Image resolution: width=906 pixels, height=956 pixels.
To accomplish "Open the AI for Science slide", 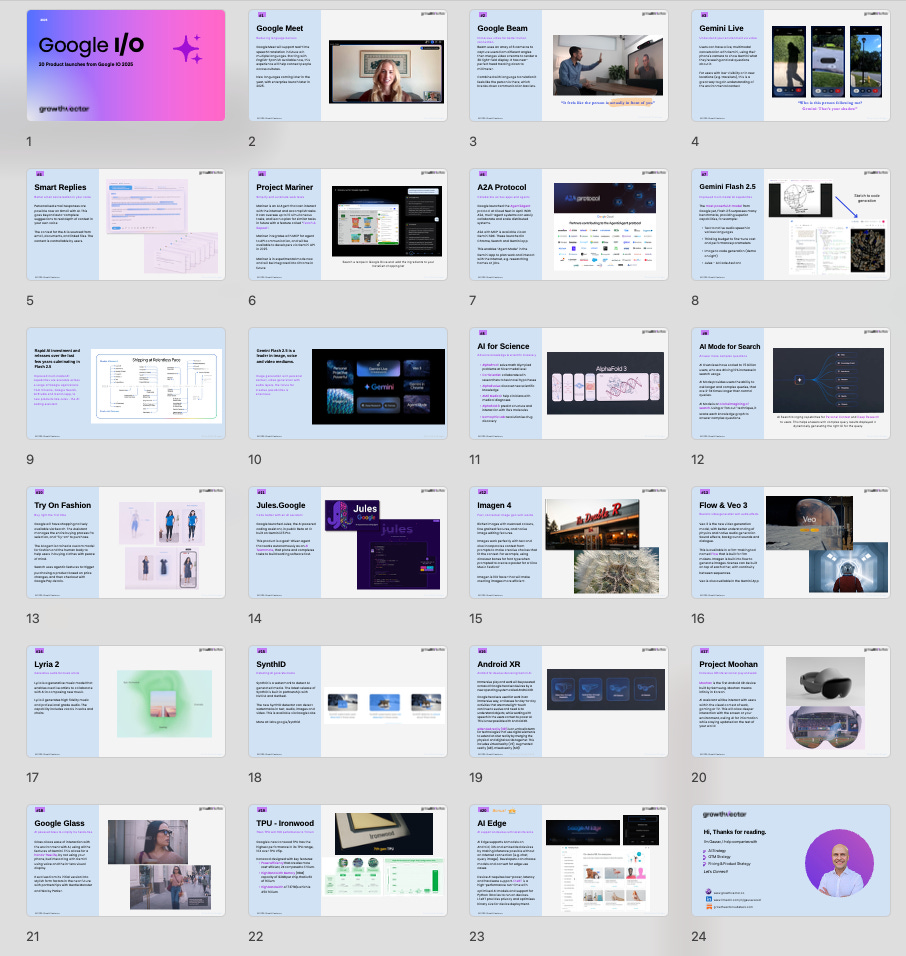I will pos(569,383).
